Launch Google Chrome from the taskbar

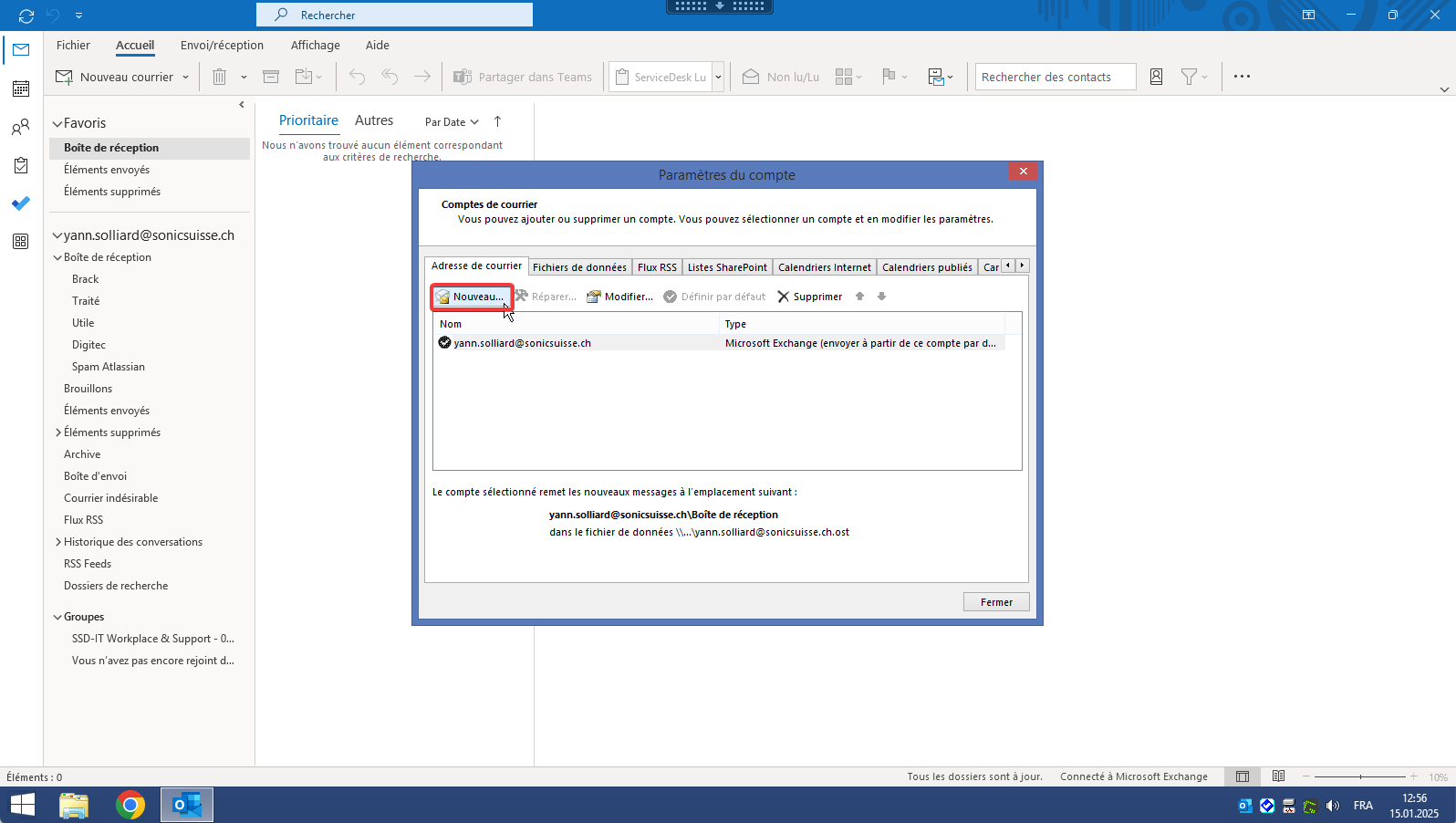pos(130,805)
